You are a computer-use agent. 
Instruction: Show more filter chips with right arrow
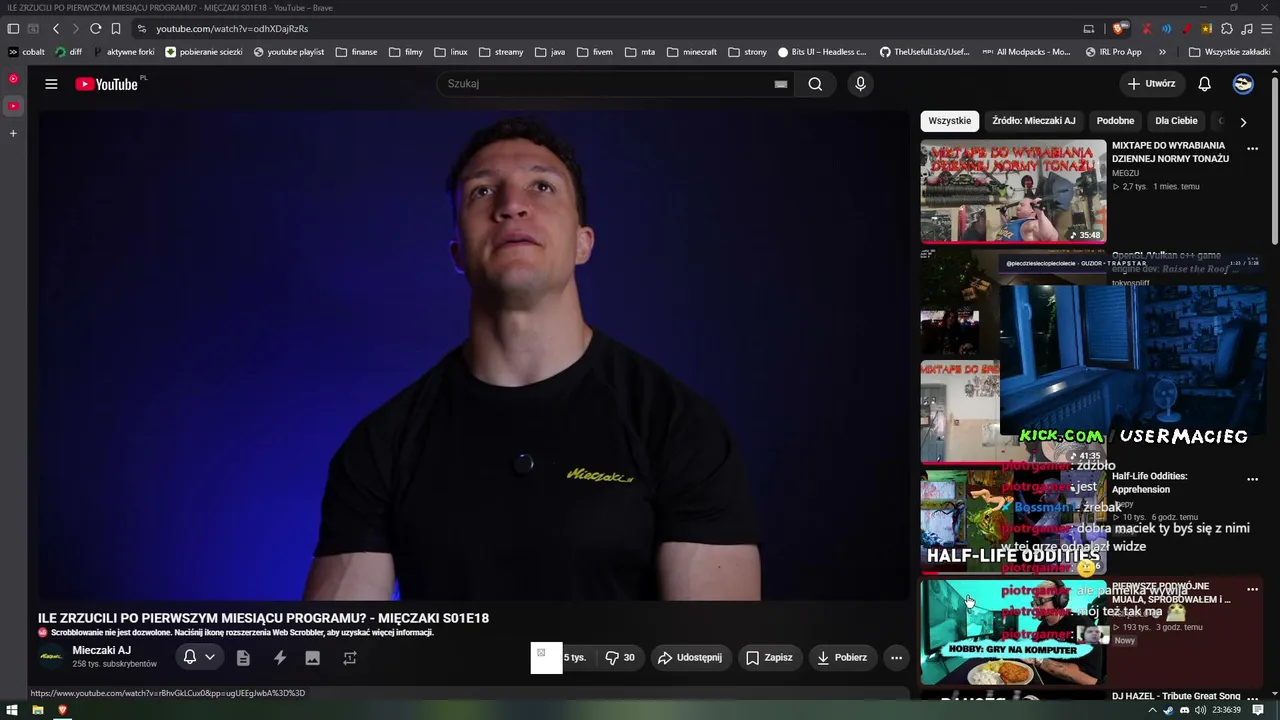(x=1243, y=122)
